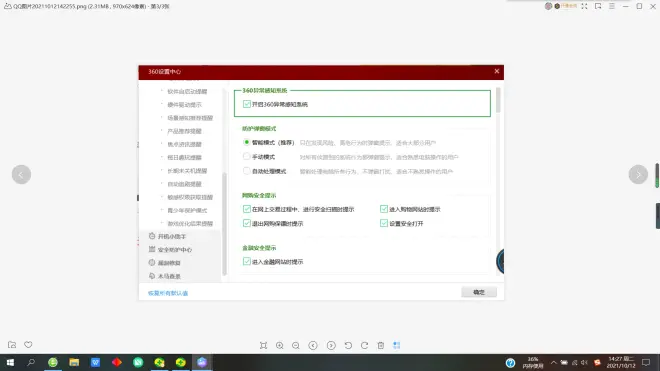The height and width of the screenshot is (371, 660).
Task: Select 手动模式 radio button
Action: coord(247,157)
